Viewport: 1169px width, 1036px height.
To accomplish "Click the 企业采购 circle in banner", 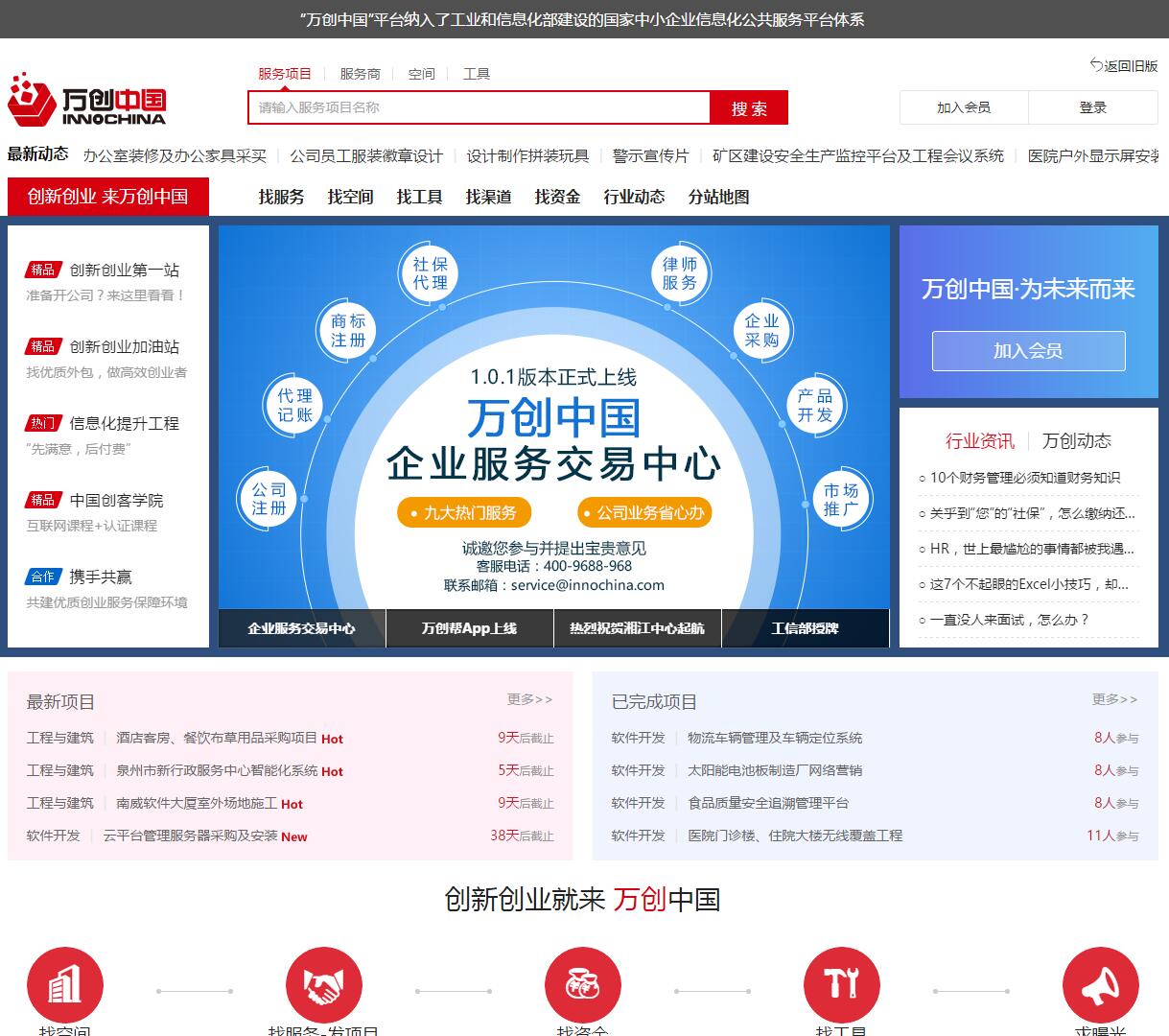I will pos(761,331).
